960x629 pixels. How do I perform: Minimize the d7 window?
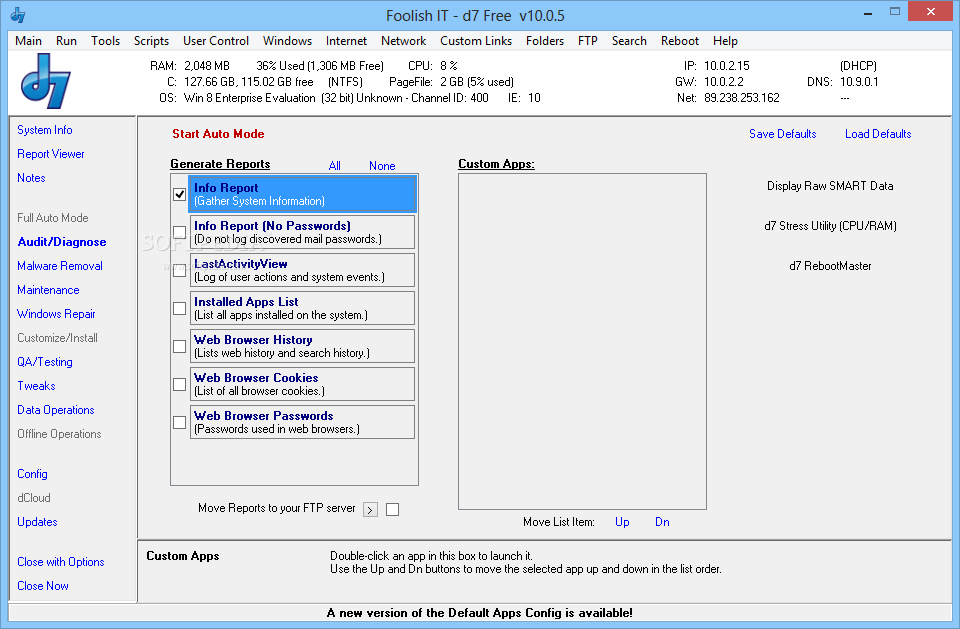[868, 12]
